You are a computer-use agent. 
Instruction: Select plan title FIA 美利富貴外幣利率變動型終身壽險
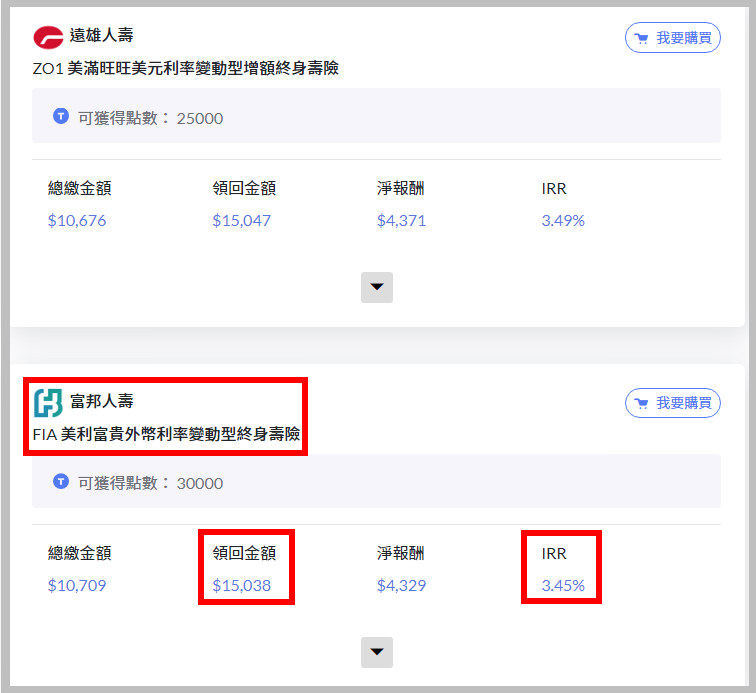click(166, 434)
